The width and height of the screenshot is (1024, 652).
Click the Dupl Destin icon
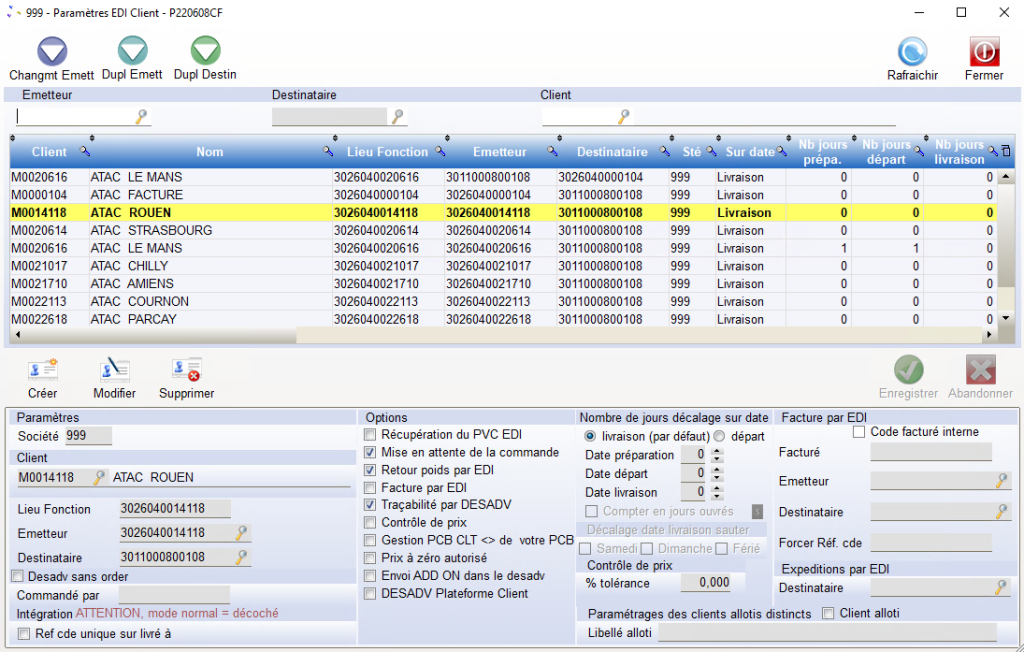(205, 52)
